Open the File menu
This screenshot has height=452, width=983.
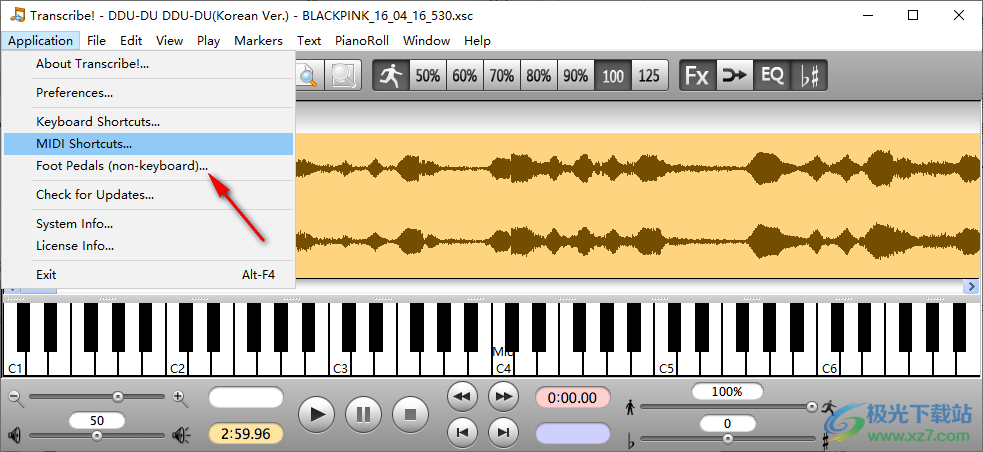[97, 41]
